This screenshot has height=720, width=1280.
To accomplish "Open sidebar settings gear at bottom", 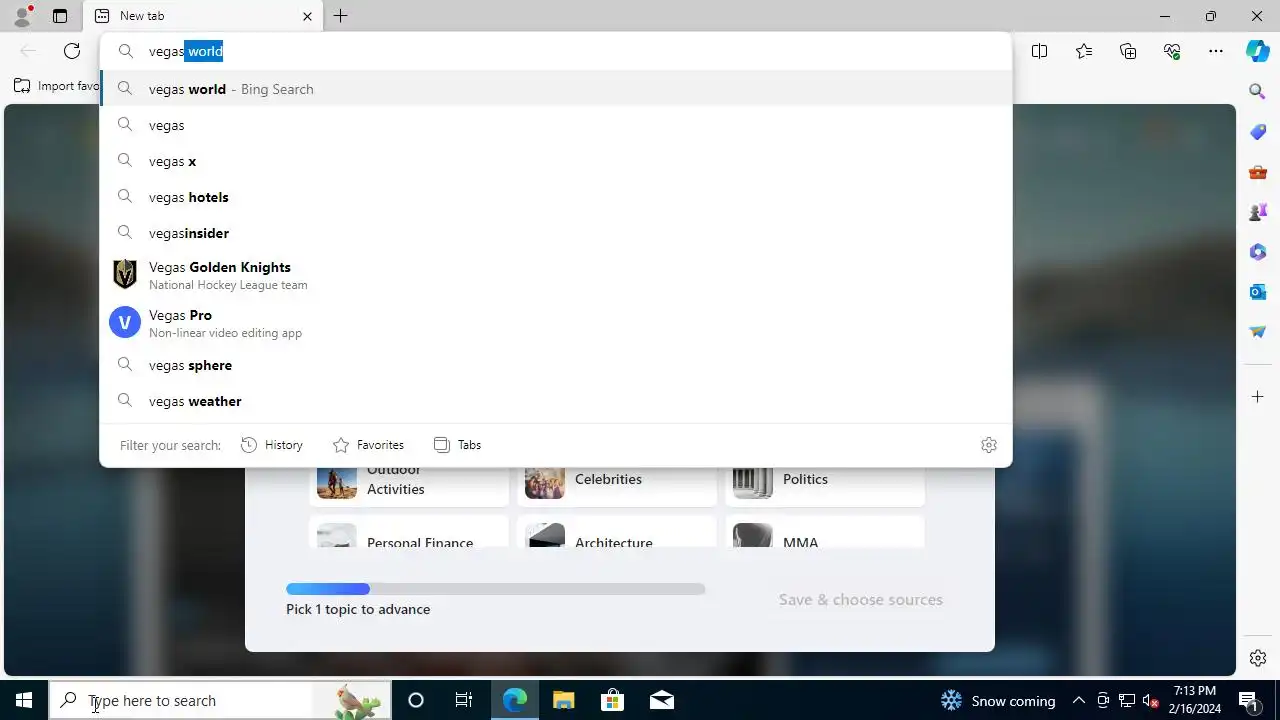I will coord(1258,658).
